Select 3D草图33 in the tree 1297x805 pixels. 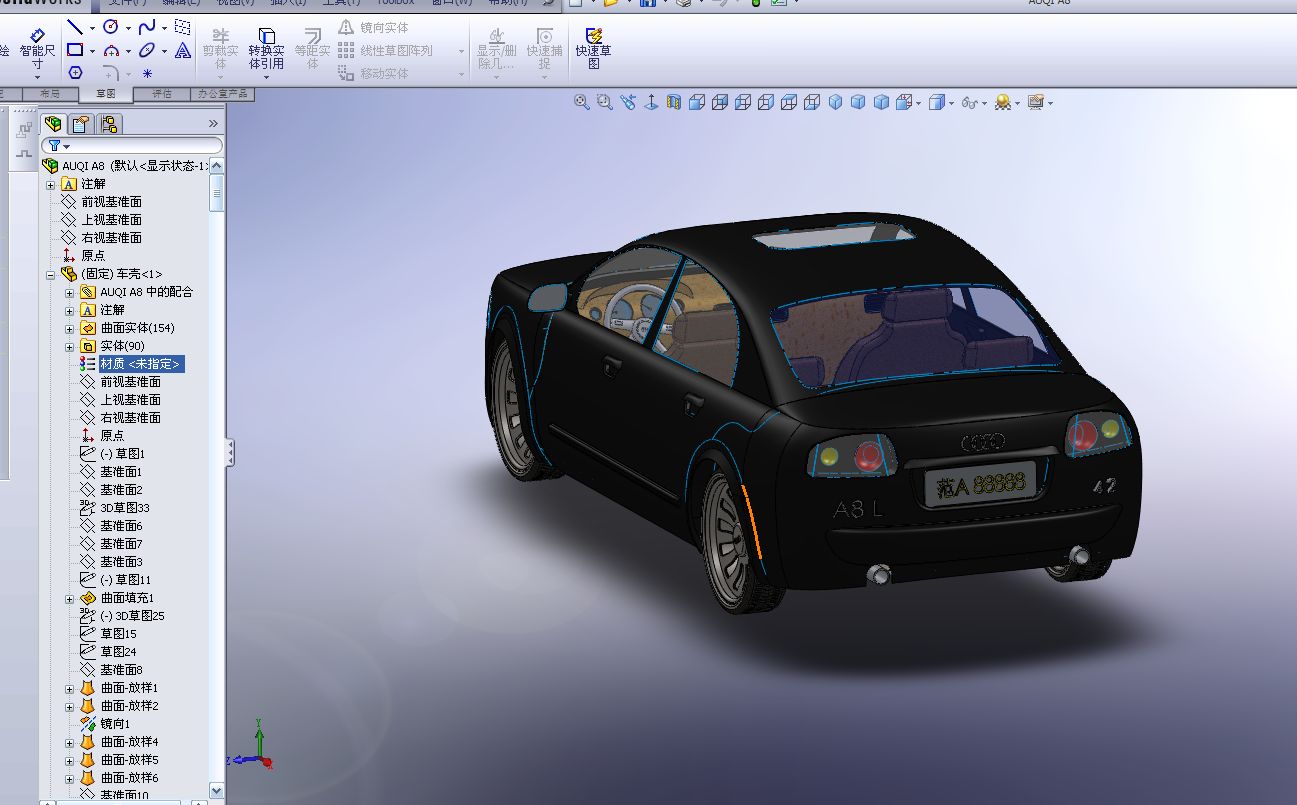click(x=125, y=508)
